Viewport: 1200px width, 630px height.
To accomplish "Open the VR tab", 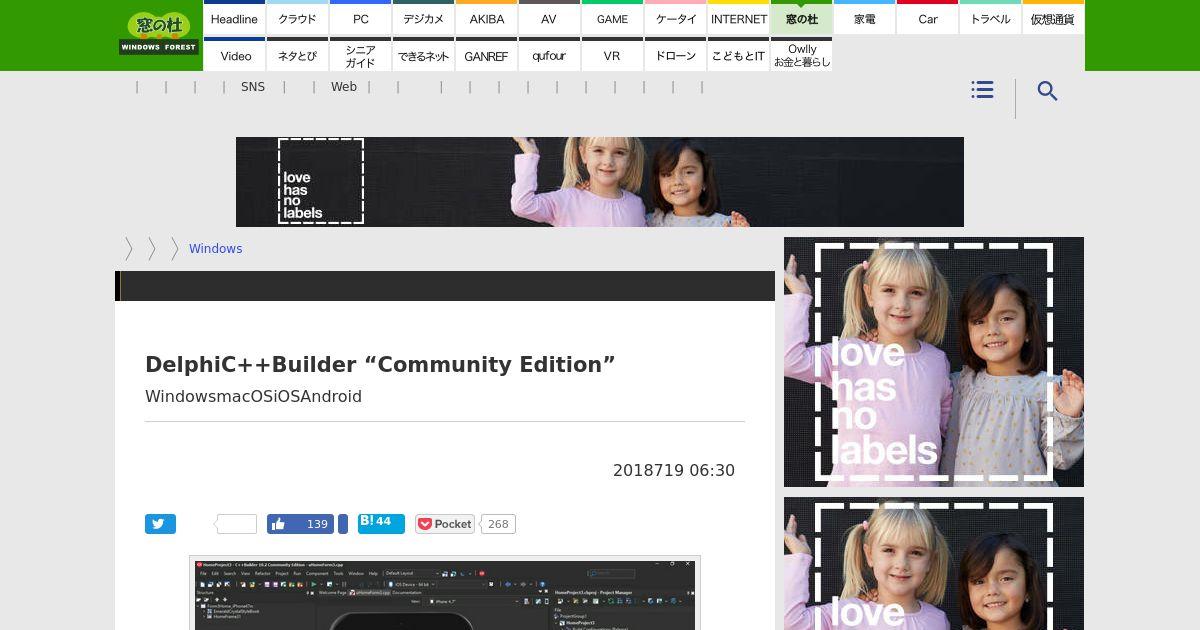I will pos(612,55).
